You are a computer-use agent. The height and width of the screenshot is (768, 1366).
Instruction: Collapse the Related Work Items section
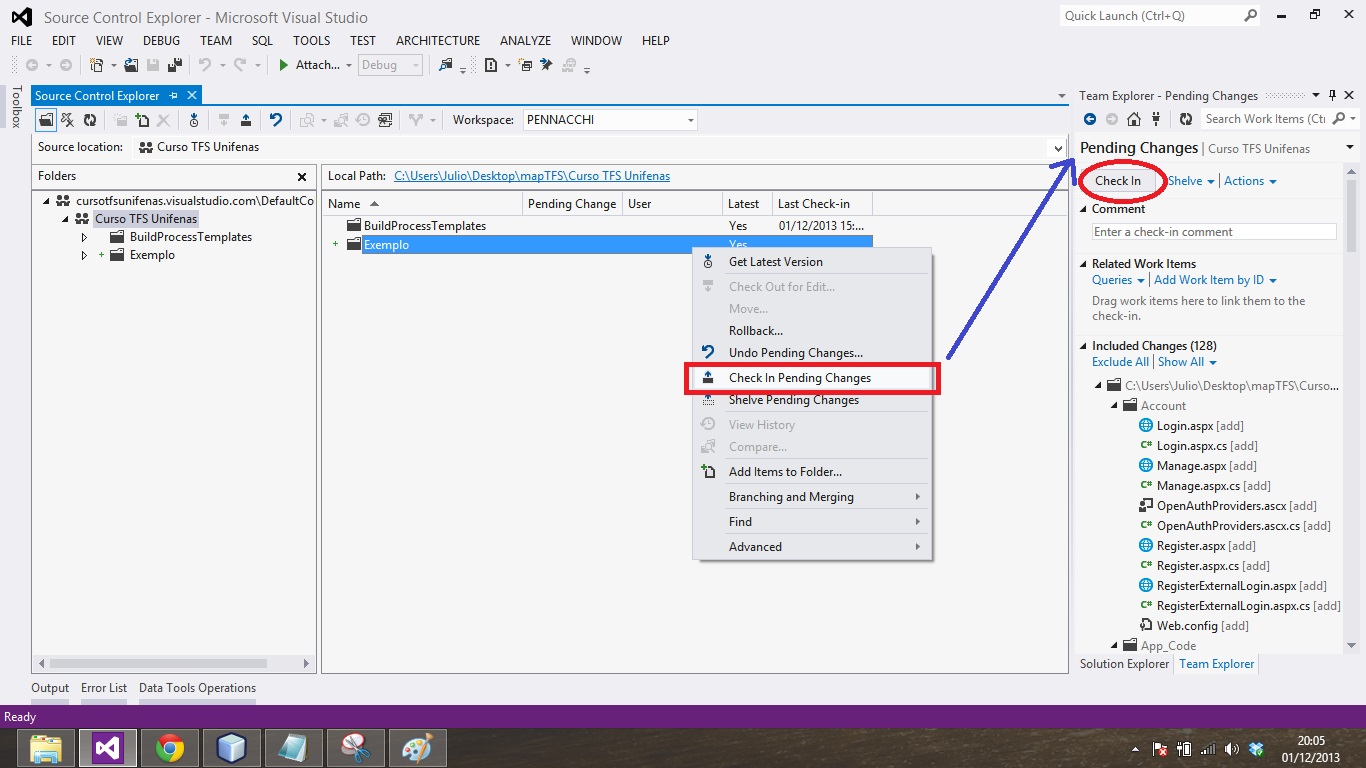click(1083, 264)
